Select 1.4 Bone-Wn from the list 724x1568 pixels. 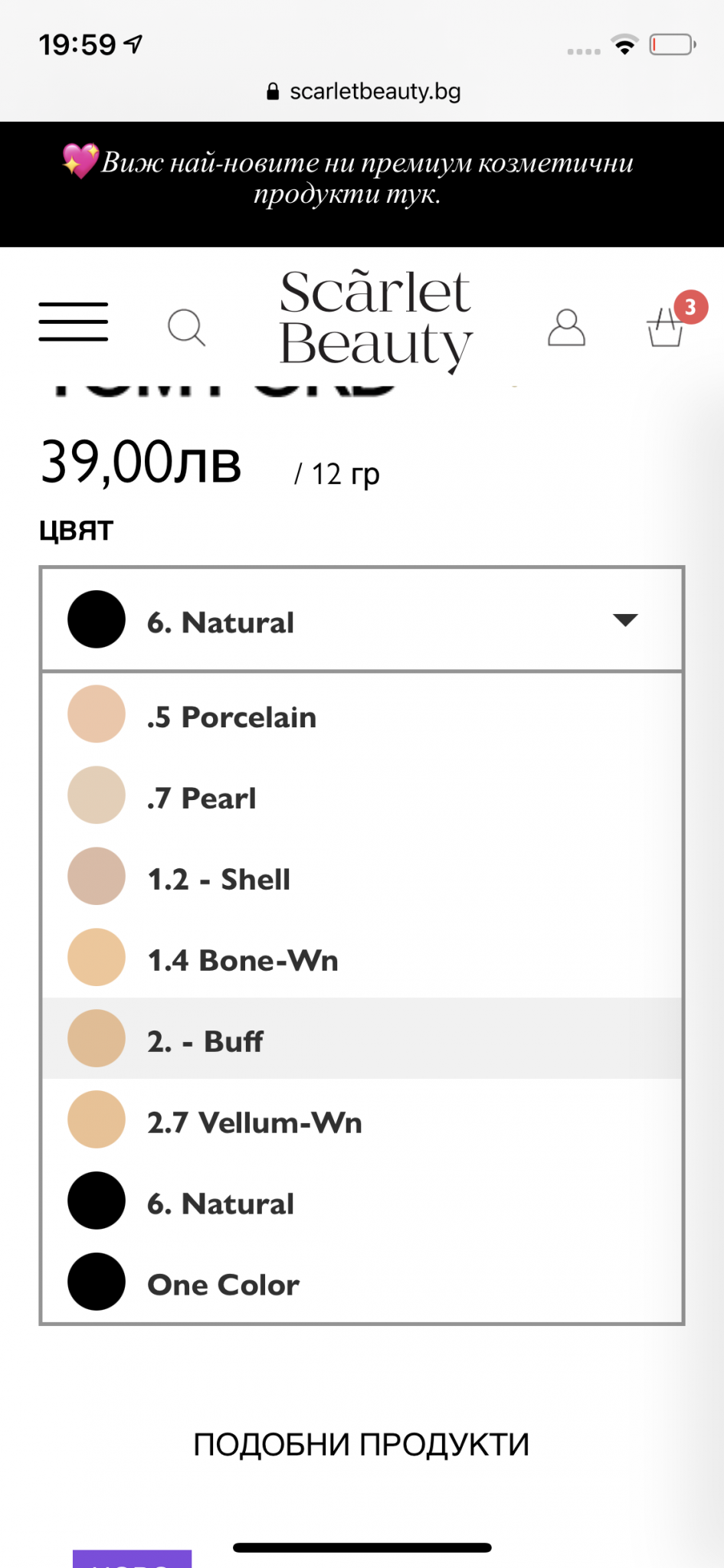coord(362,959)
